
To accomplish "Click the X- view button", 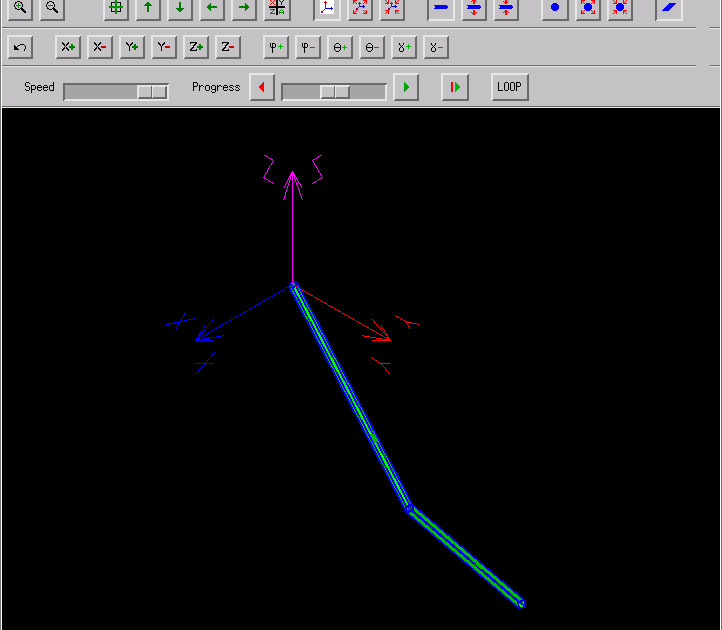I will pyautogui.click(x=100, y=47).
